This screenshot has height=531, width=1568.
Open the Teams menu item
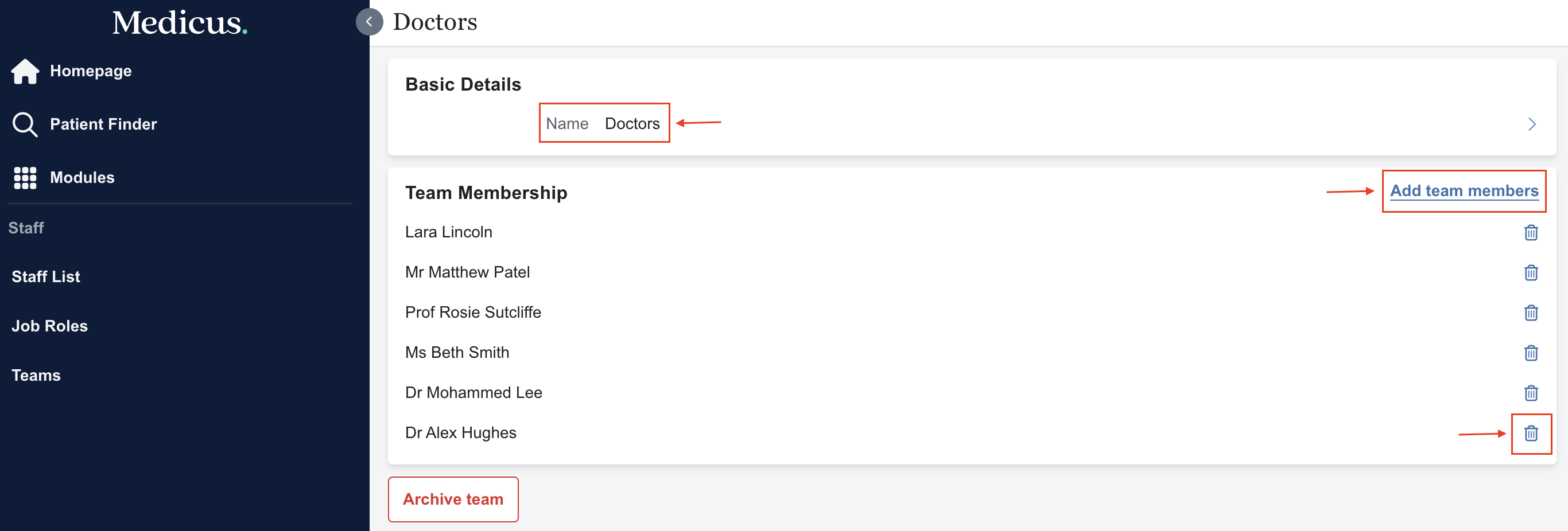[x=36, y=375]
